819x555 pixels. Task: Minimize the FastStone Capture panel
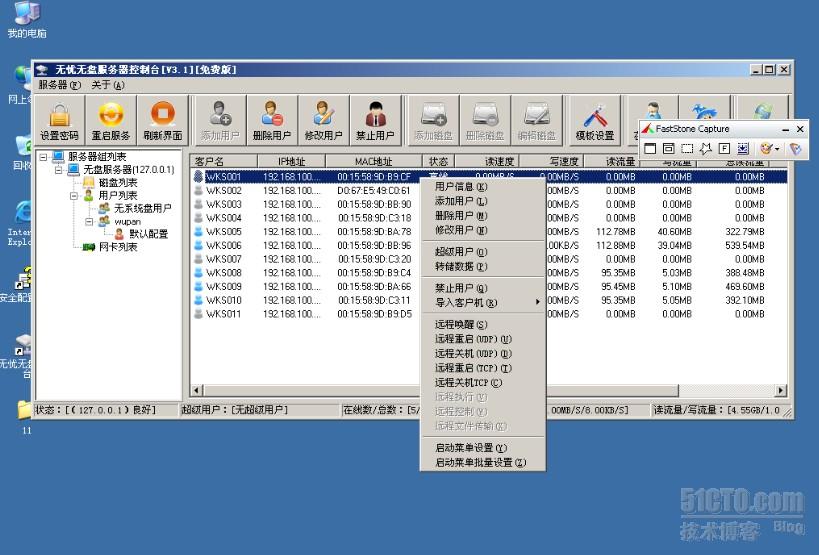pyautogui.click(x=786, y=129)
